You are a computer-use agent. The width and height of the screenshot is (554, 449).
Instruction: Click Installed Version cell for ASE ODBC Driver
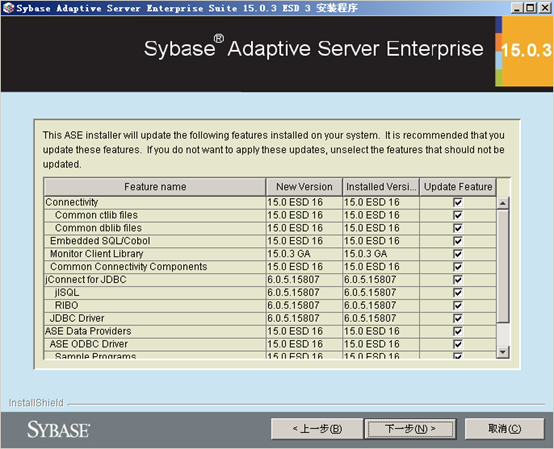[381, 344]
